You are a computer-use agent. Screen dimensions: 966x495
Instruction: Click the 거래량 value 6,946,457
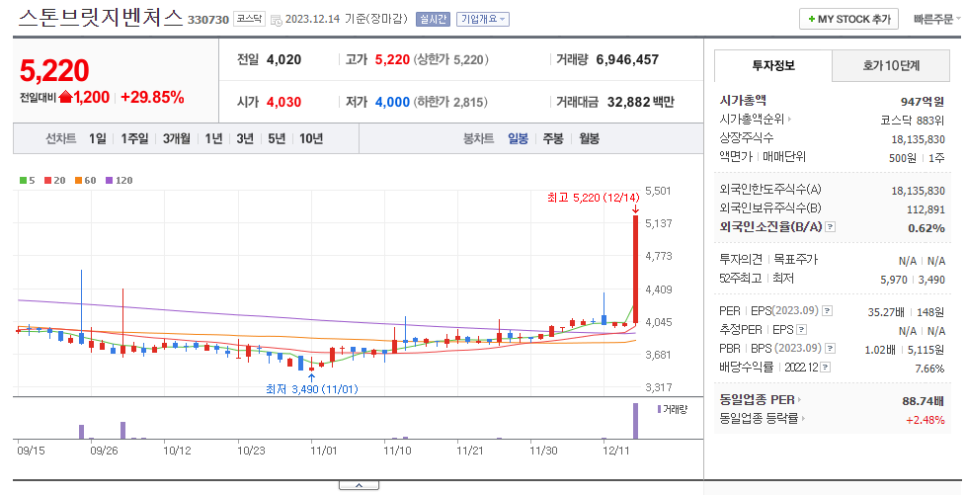click(627, 60)
